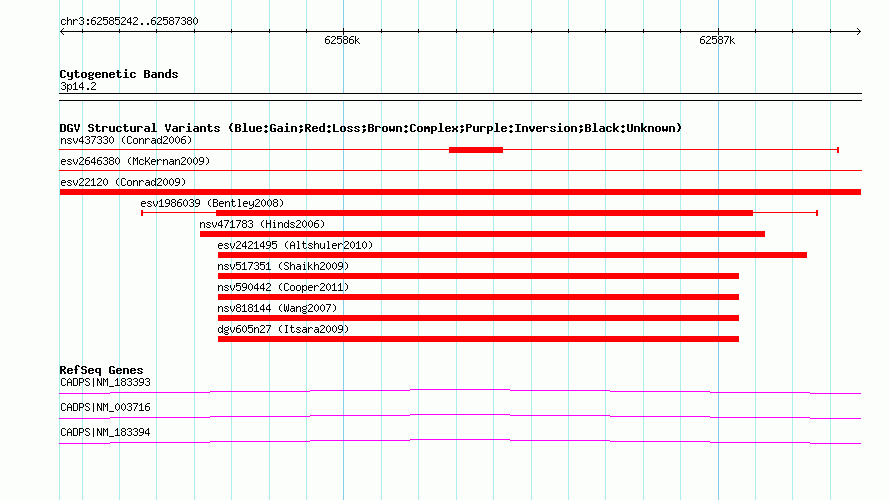Image resolution: width=890 pixels, height=500 pixels.
Task: Click the chr3:62585242..62587380 coordinate label
Action: pyautogui.click(x=129, y=22)
